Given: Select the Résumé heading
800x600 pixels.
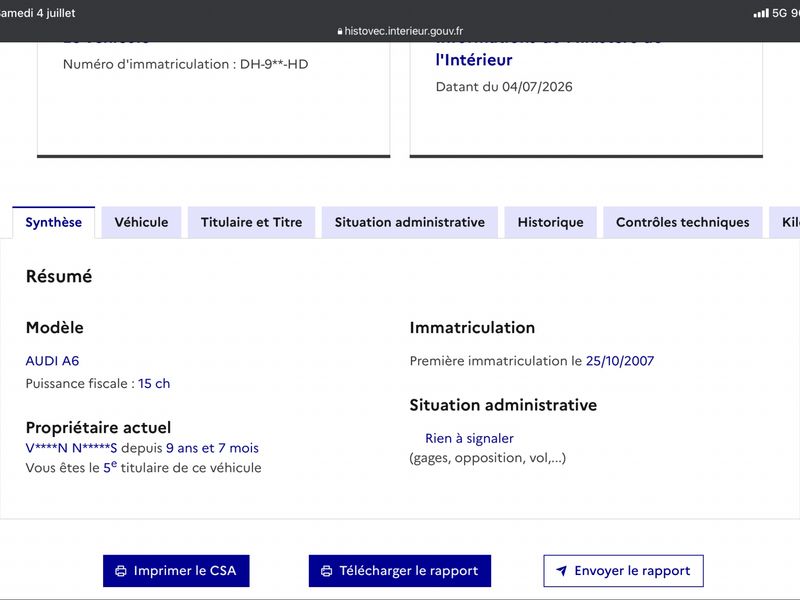Looking at the screenshot, I should (59, 276).
